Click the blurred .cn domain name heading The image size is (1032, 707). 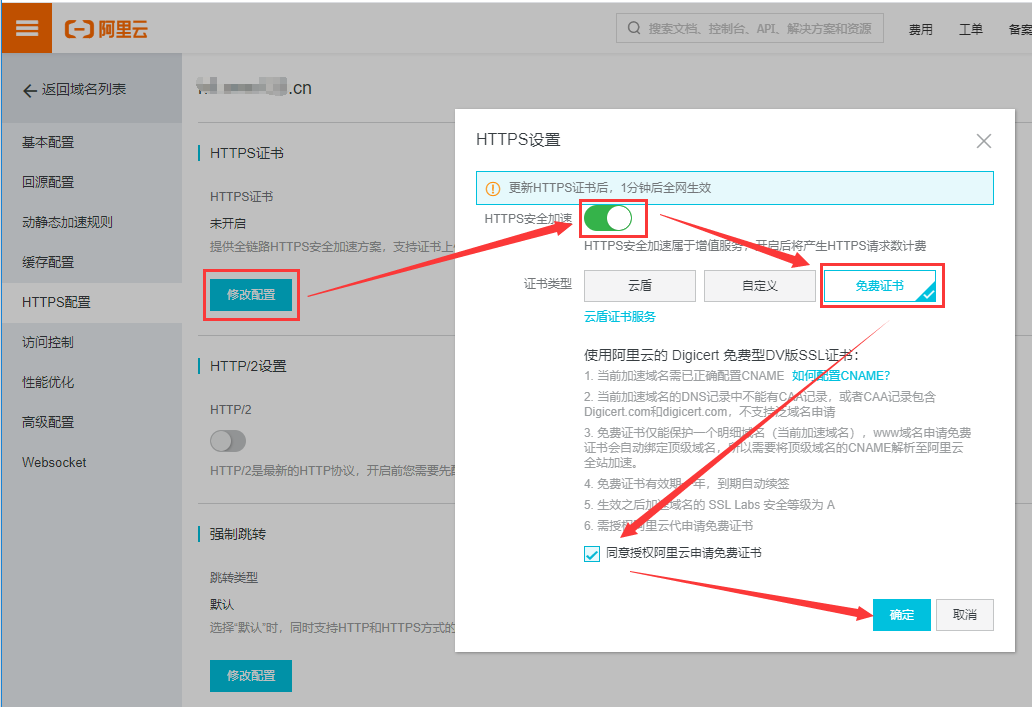[x=254, y=88]
